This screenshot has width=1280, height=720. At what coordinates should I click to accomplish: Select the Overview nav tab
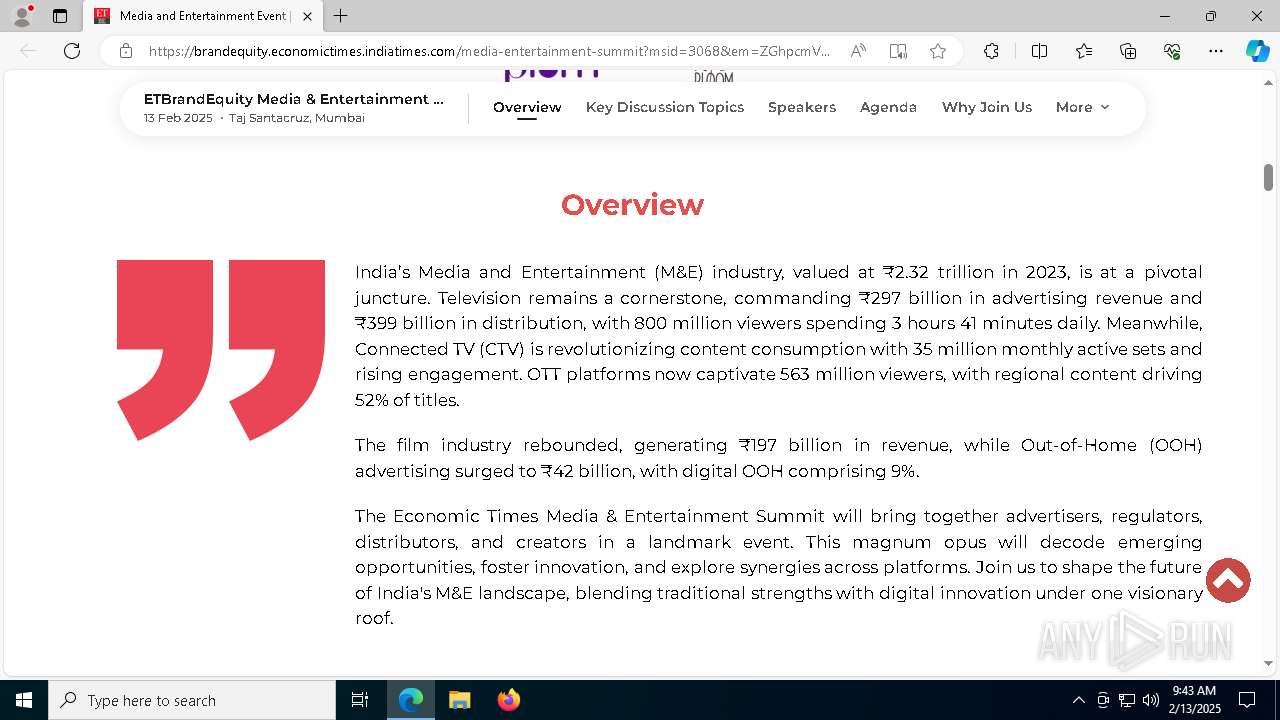click(527, 107)
